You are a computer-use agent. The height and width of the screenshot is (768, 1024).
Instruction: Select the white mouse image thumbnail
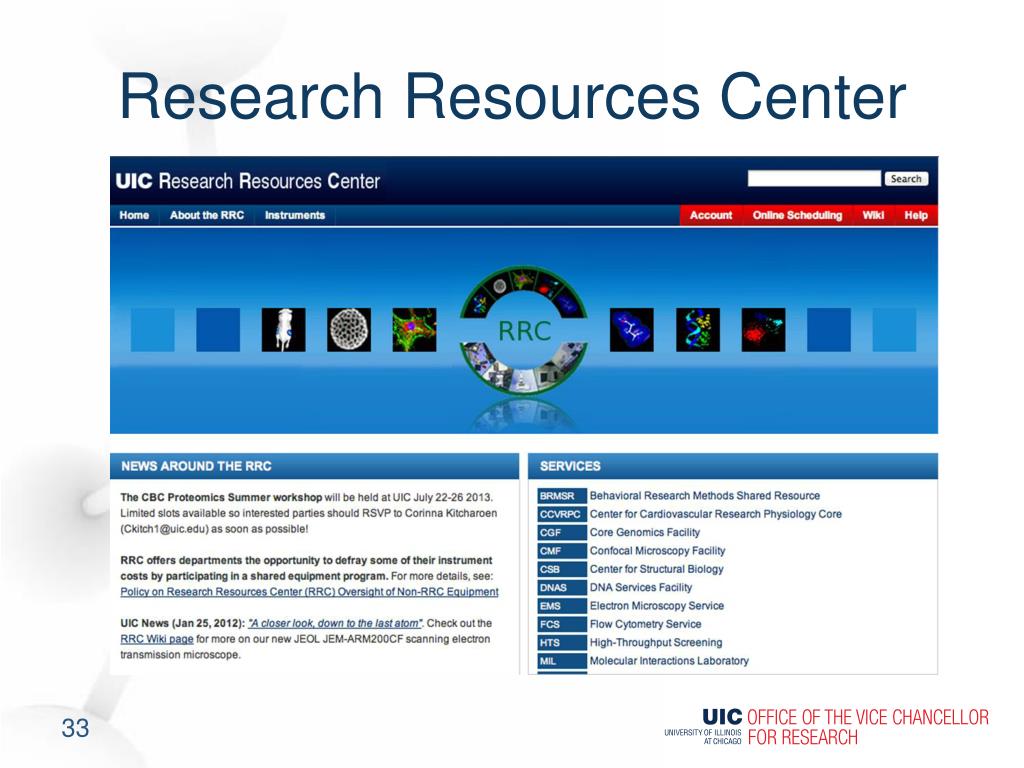point(283,330)
